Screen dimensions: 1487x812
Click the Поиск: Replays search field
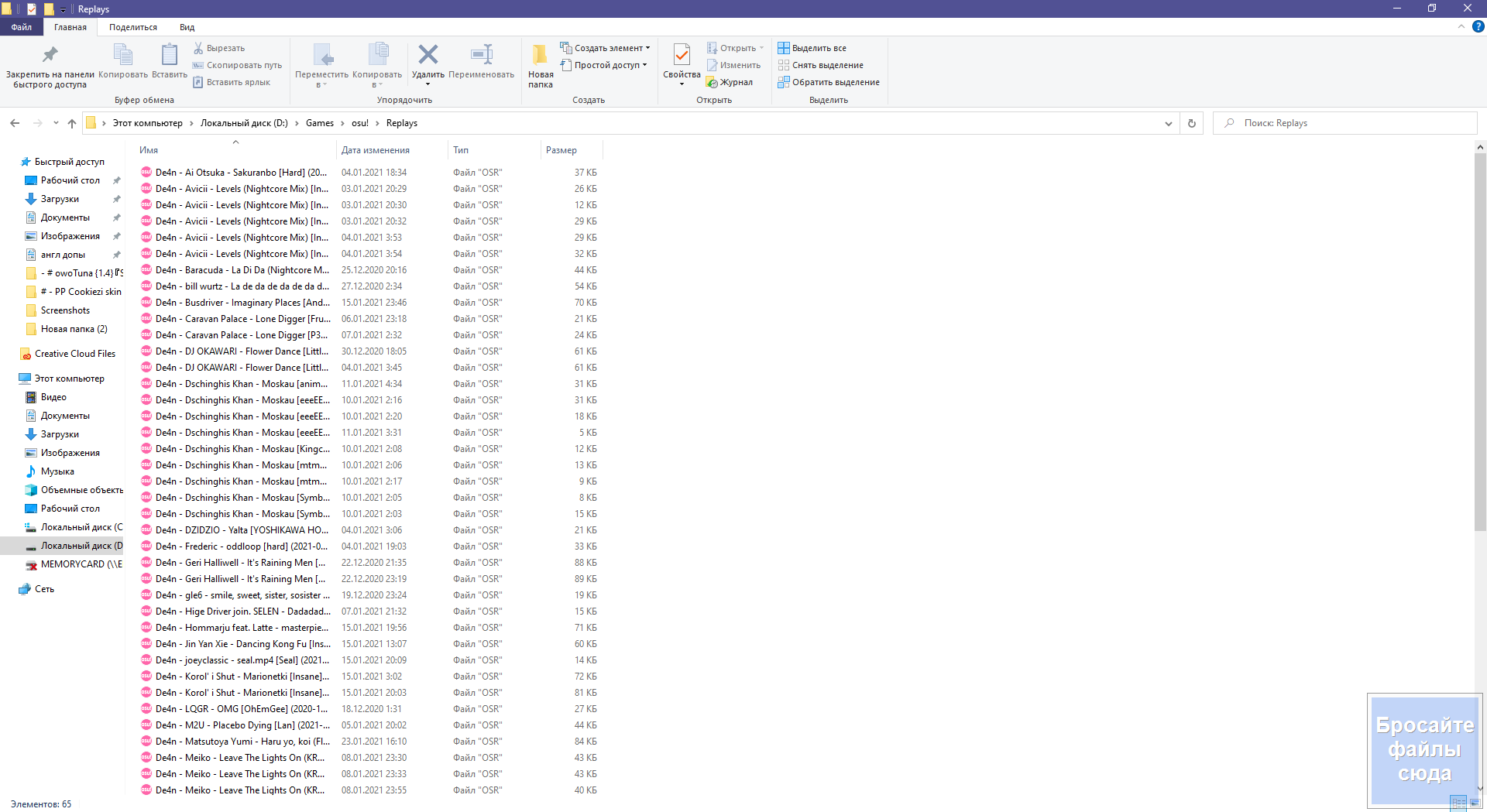(x=1344, y=123)
